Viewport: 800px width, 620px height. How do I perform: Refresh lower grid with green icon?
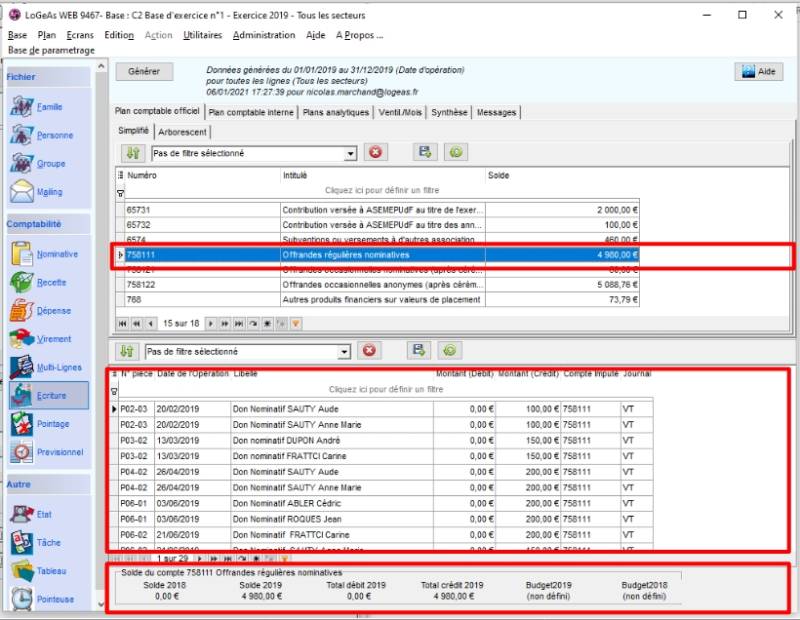[450, 350]
